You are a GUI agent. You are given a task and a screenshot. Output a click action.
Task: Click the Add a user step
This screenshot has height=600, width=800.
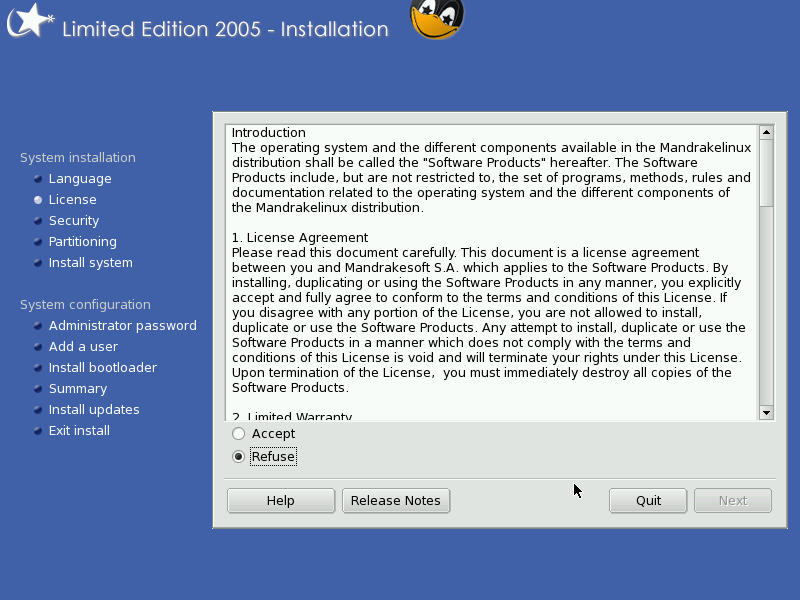pyautogui.click(x=83, y=346)
